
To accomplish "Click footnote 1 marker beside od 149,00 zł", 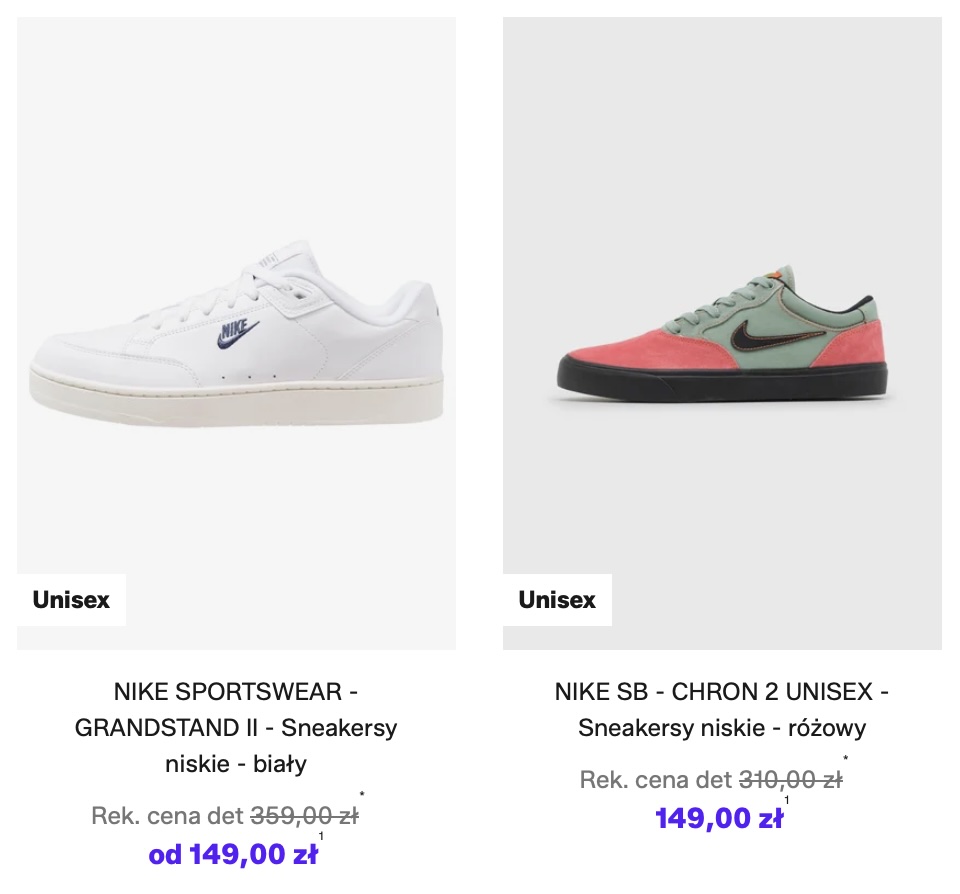I will pyautogui.click(x=321, y=836).
